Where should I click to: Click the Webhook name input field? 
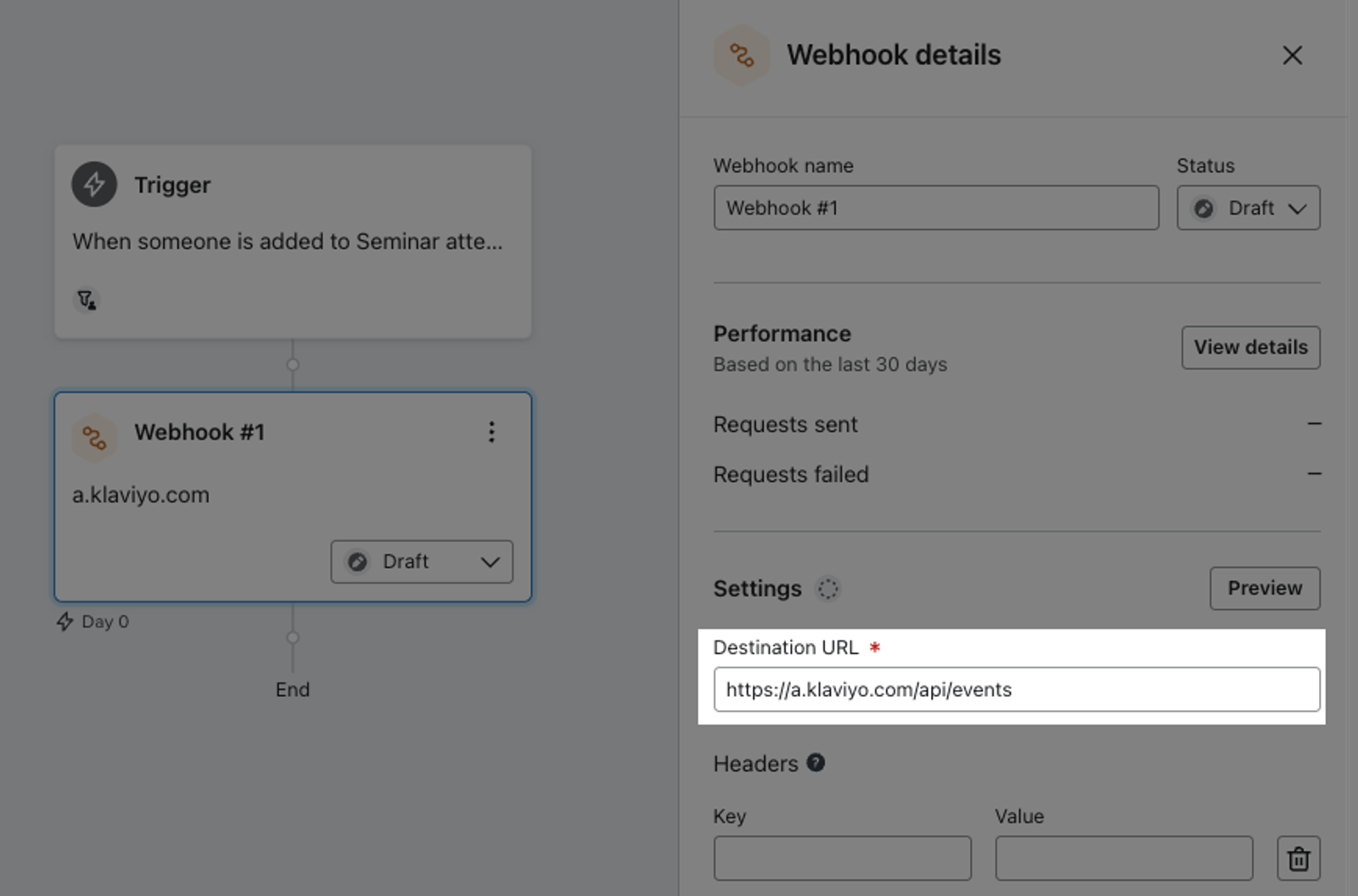tap(936, 208)
